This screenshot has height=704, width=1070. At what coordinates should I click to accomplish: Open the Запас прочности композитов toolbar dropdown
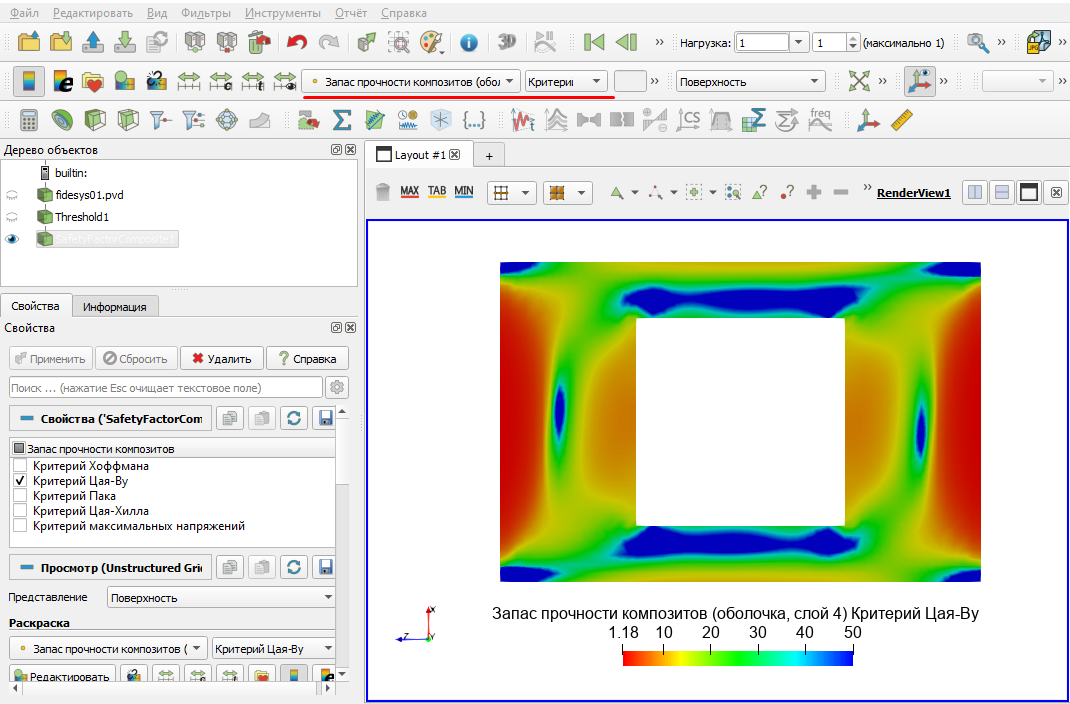point(411,81)
